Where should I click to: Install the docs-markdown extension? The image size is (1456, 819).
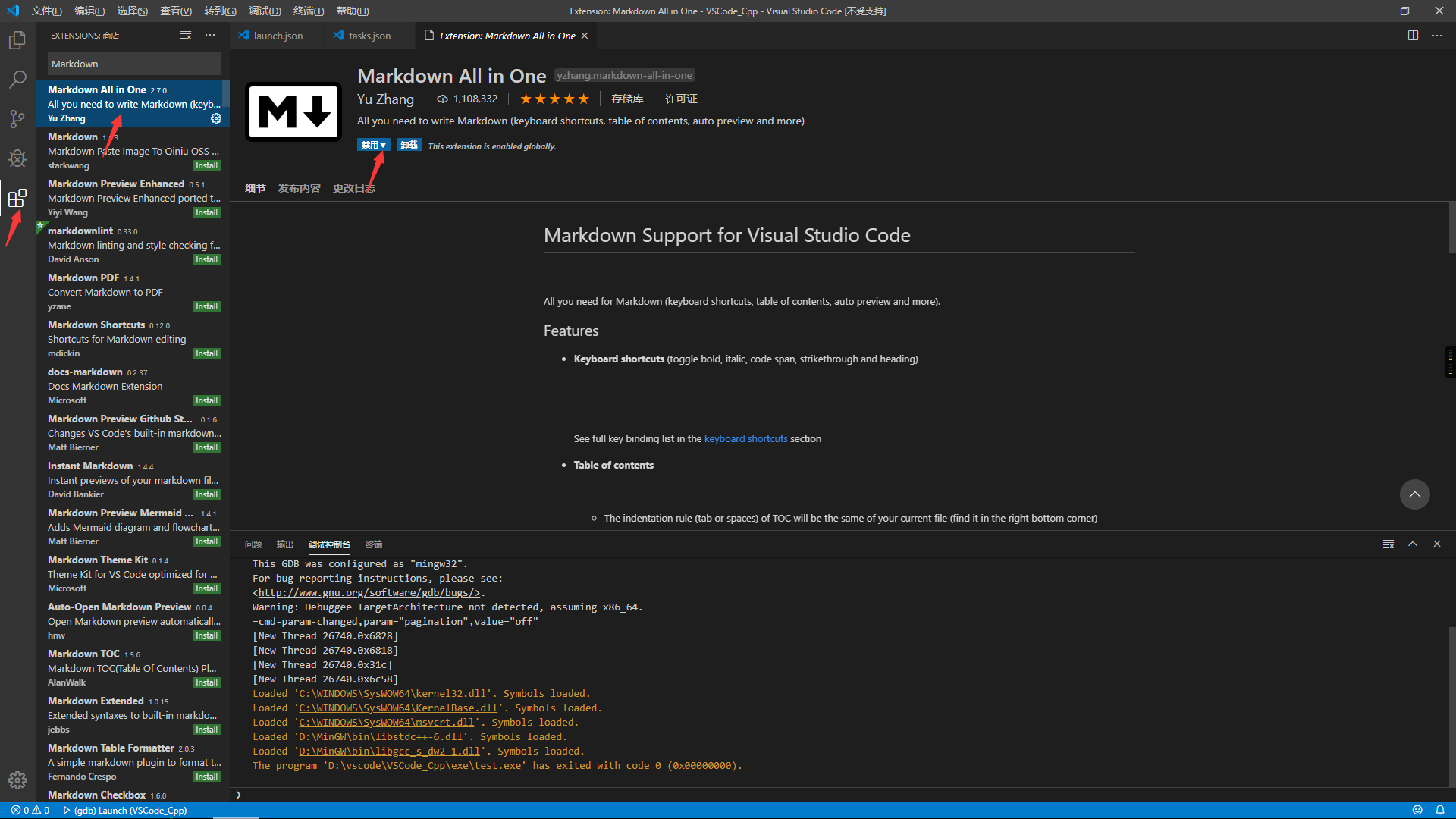click(206, 401)
